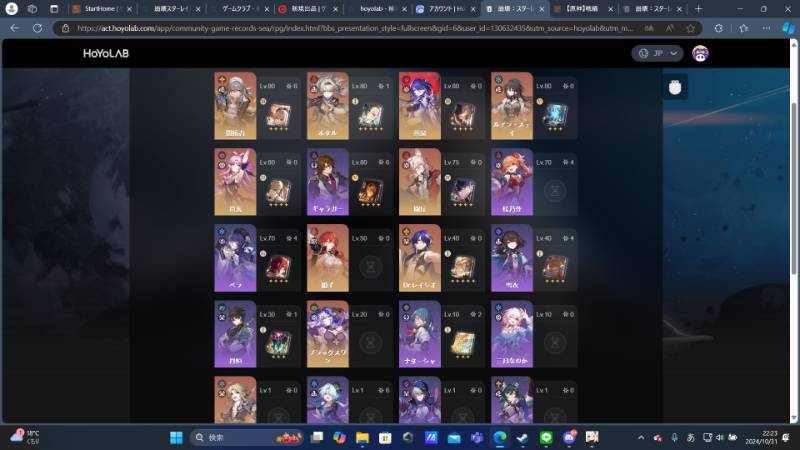
Task: Switch to the hoyolab browser tab
Action: [378, 9]
